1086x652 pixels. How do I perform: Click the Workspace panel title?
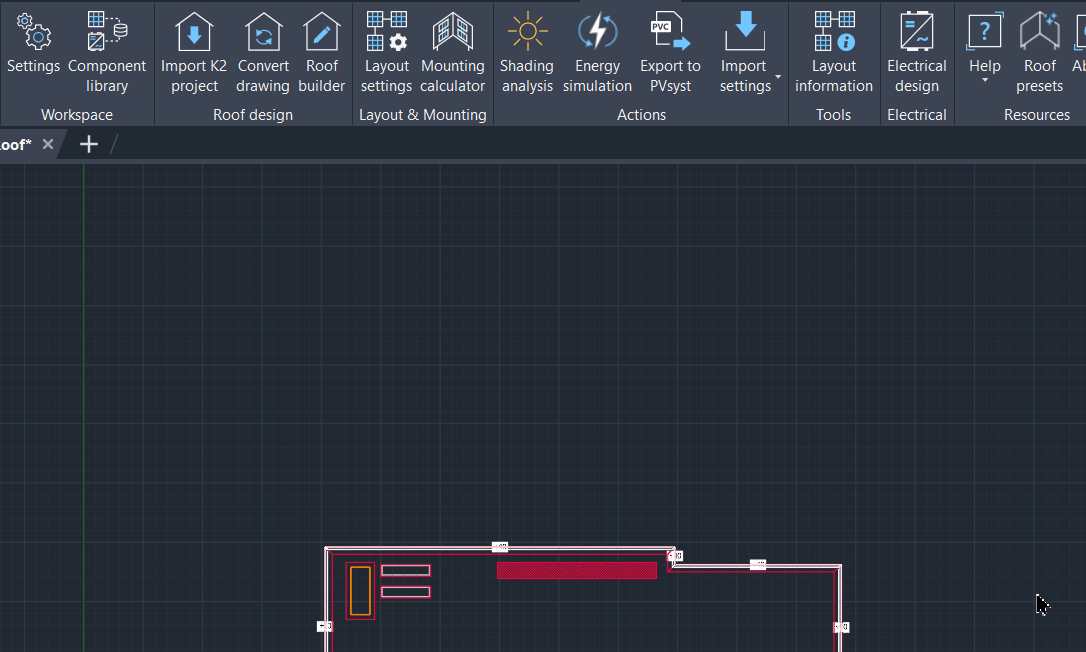tap(77, 115)
